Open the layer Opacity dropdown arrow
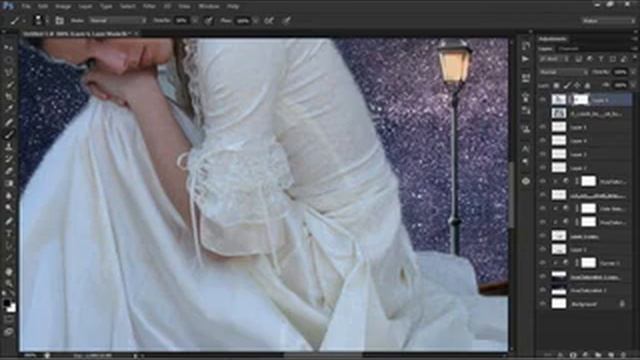The width and height of the screenshot is (640, 360). pyautogui.click(x=633, y=72)
